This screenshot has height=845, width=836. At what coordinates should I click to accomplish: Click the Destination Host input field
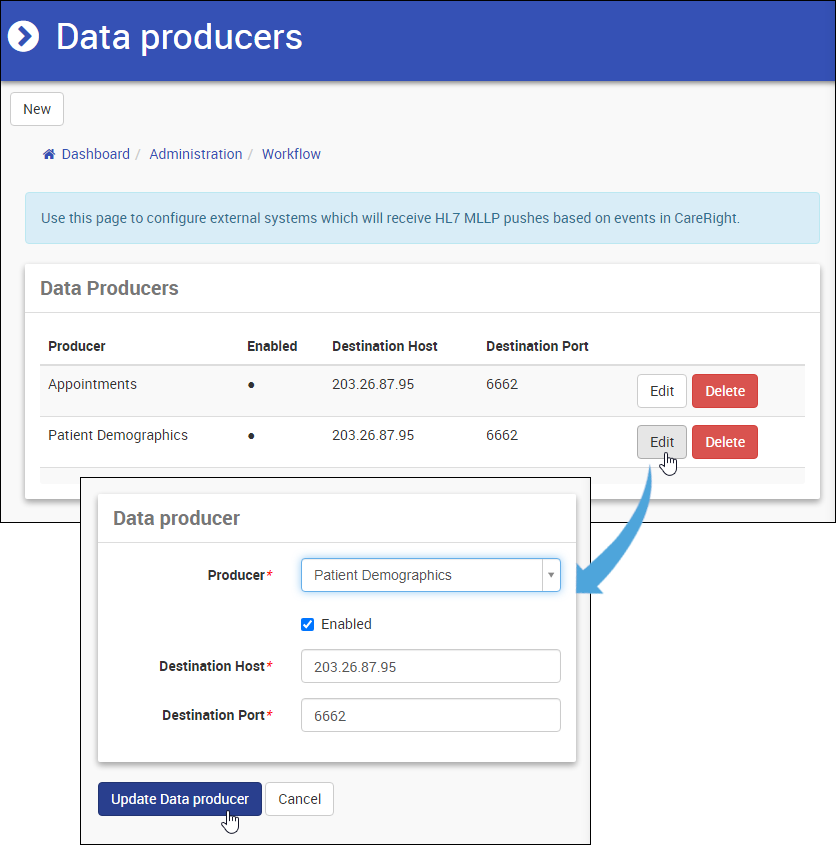point(430,666)
